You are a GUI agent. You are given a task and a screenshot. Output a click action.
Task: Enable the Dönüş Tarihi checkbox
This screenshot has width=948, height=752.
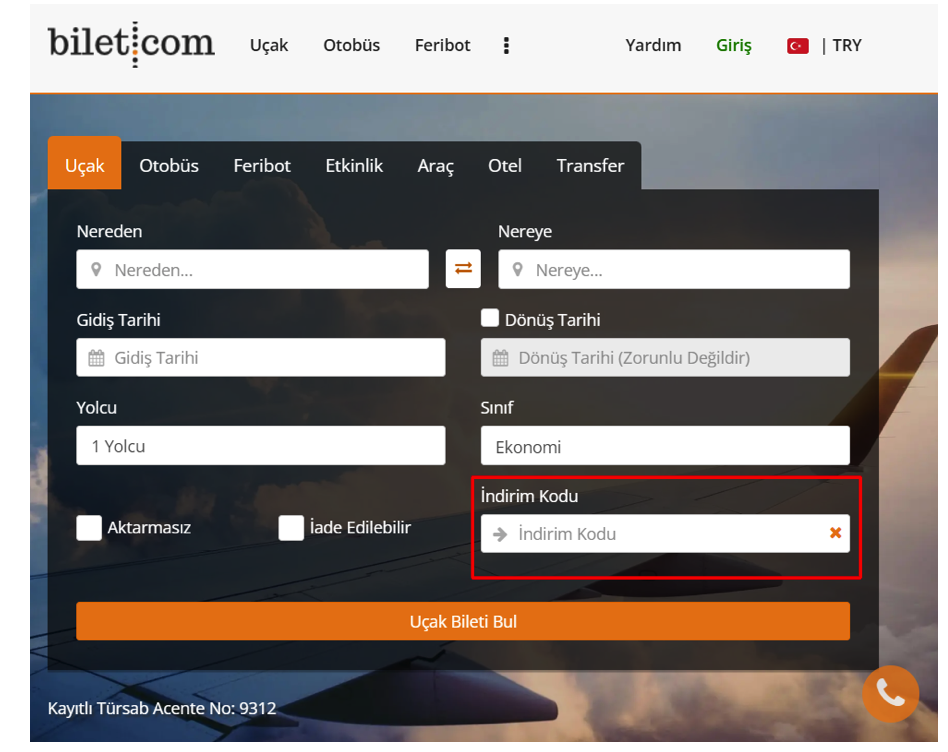point(490,319)
